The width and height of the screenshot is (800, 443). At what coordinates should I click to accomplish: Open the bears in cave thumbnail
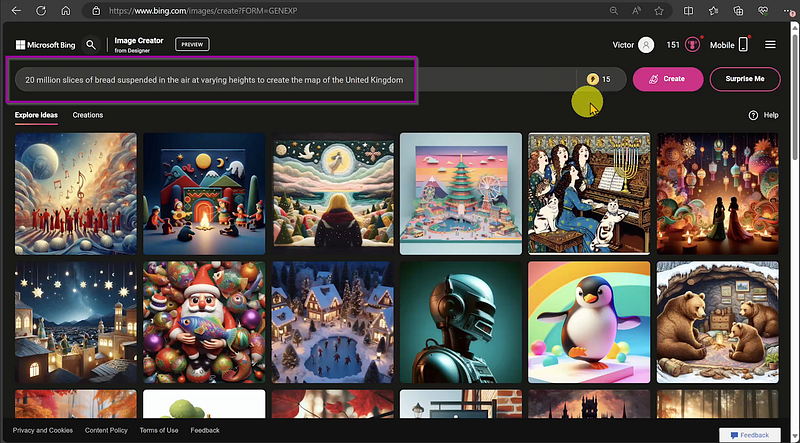coord(718,322)
